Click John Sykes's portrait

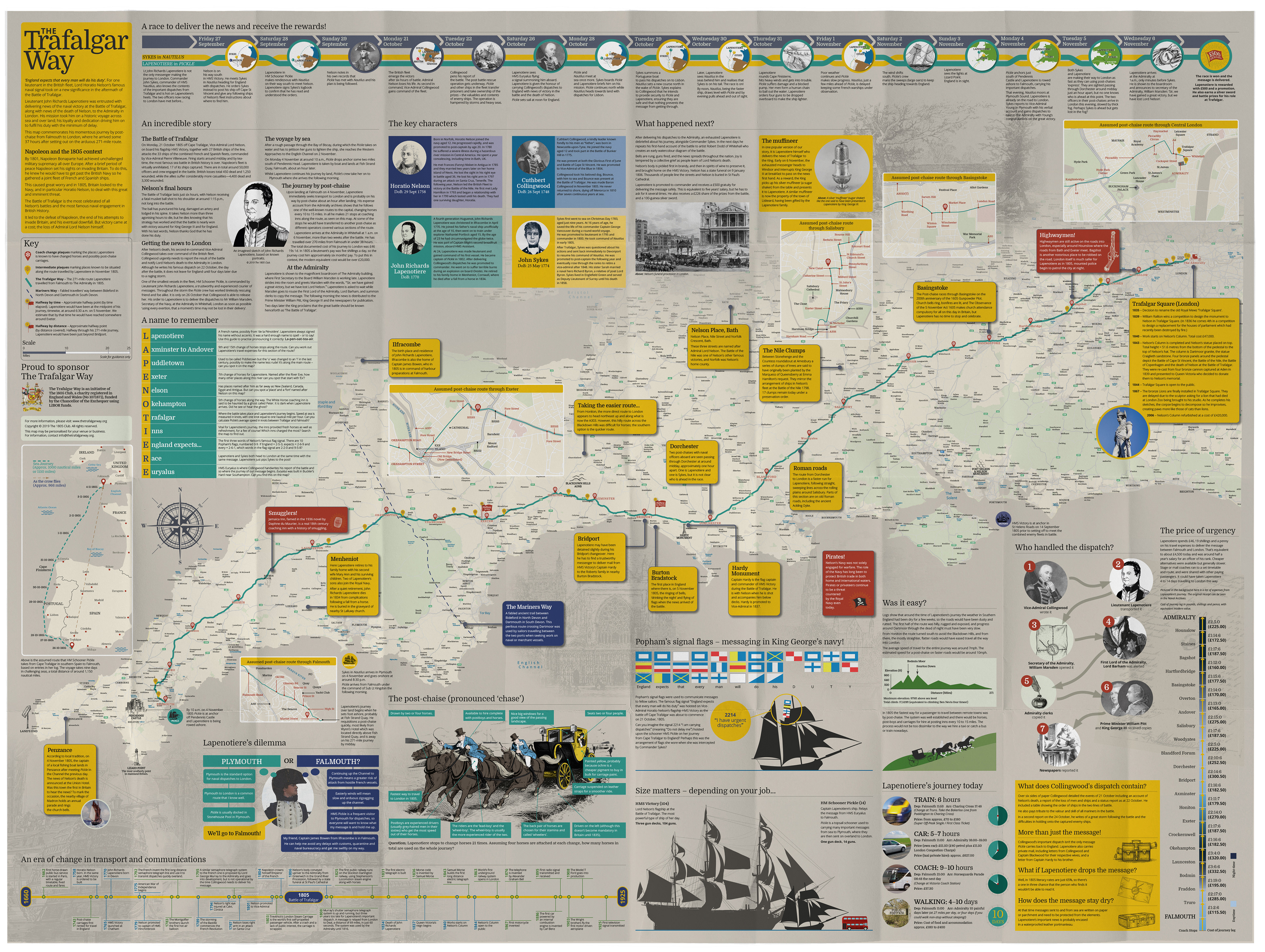(x=532, y=238)
